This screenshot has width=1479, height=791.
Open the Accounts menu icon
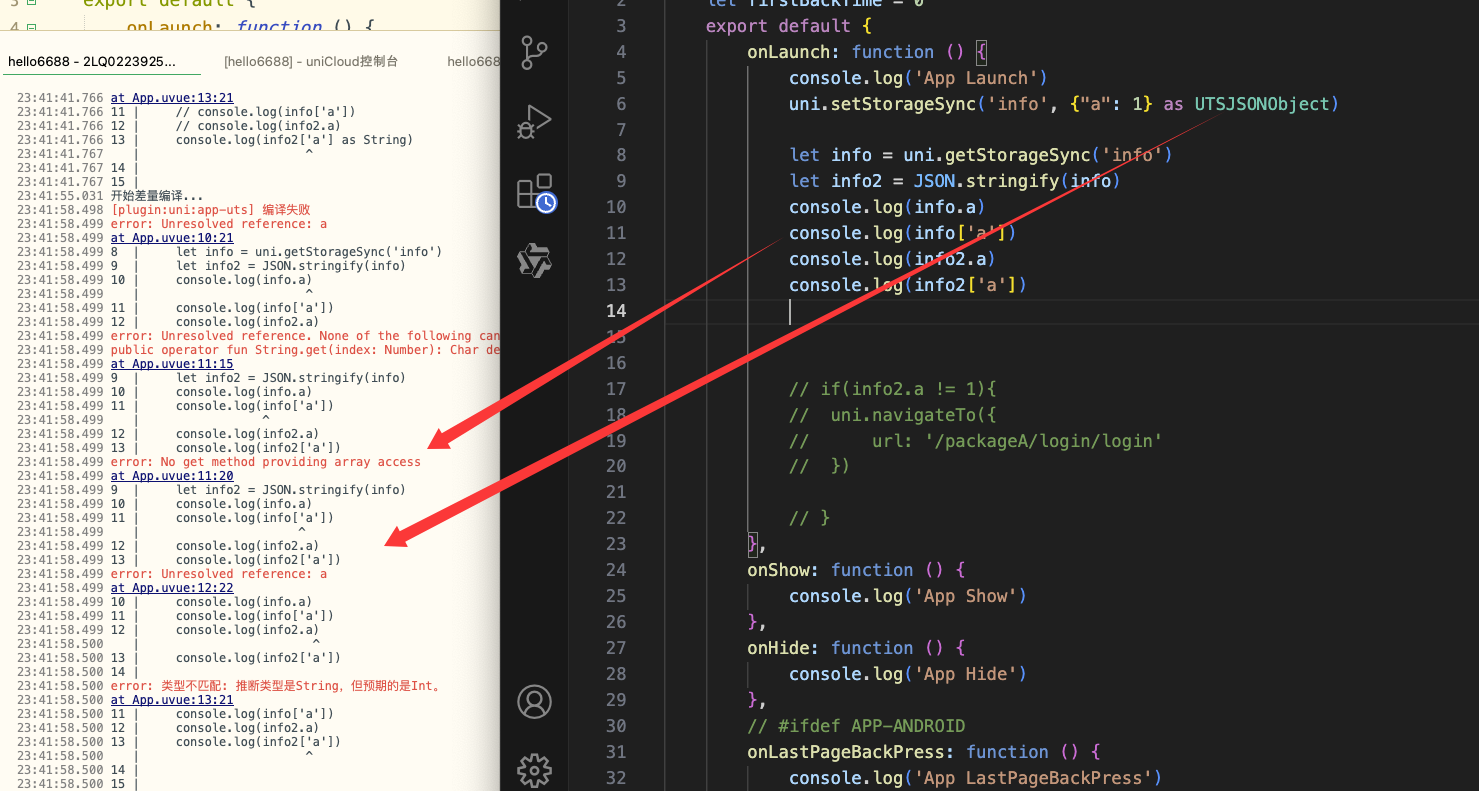click(534, 702)
